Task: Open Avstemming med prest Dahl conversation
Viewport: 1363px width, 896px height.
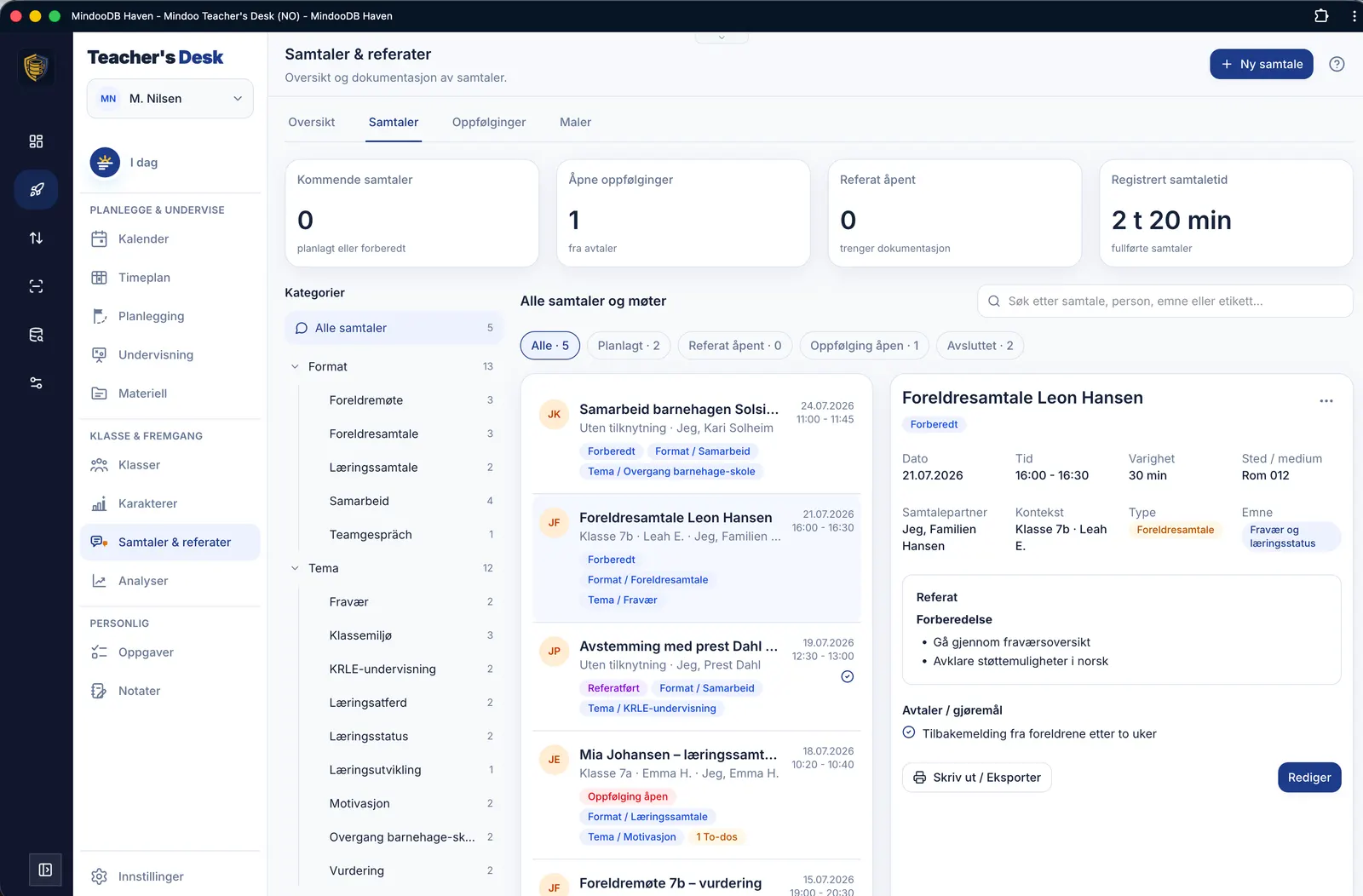Action: (x=697, y=676)
